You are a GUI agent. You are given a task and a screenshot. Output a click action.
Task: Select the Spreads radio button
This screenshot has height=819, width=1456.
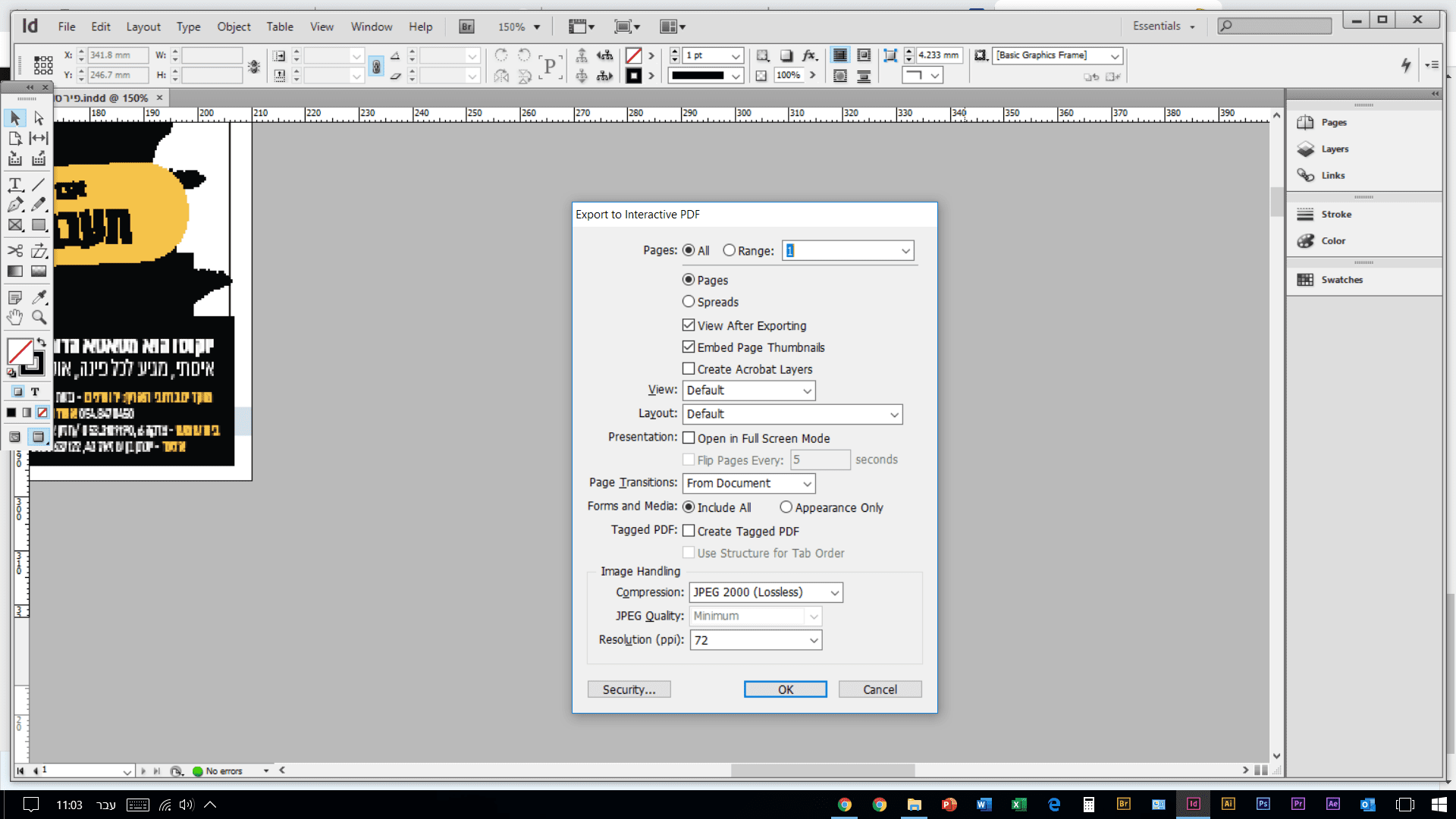coord(689,302)
